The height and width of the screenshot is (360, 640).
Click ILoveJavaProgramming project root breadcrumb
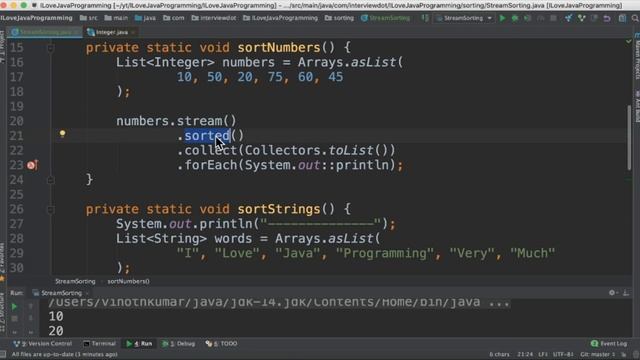(37, 18)
